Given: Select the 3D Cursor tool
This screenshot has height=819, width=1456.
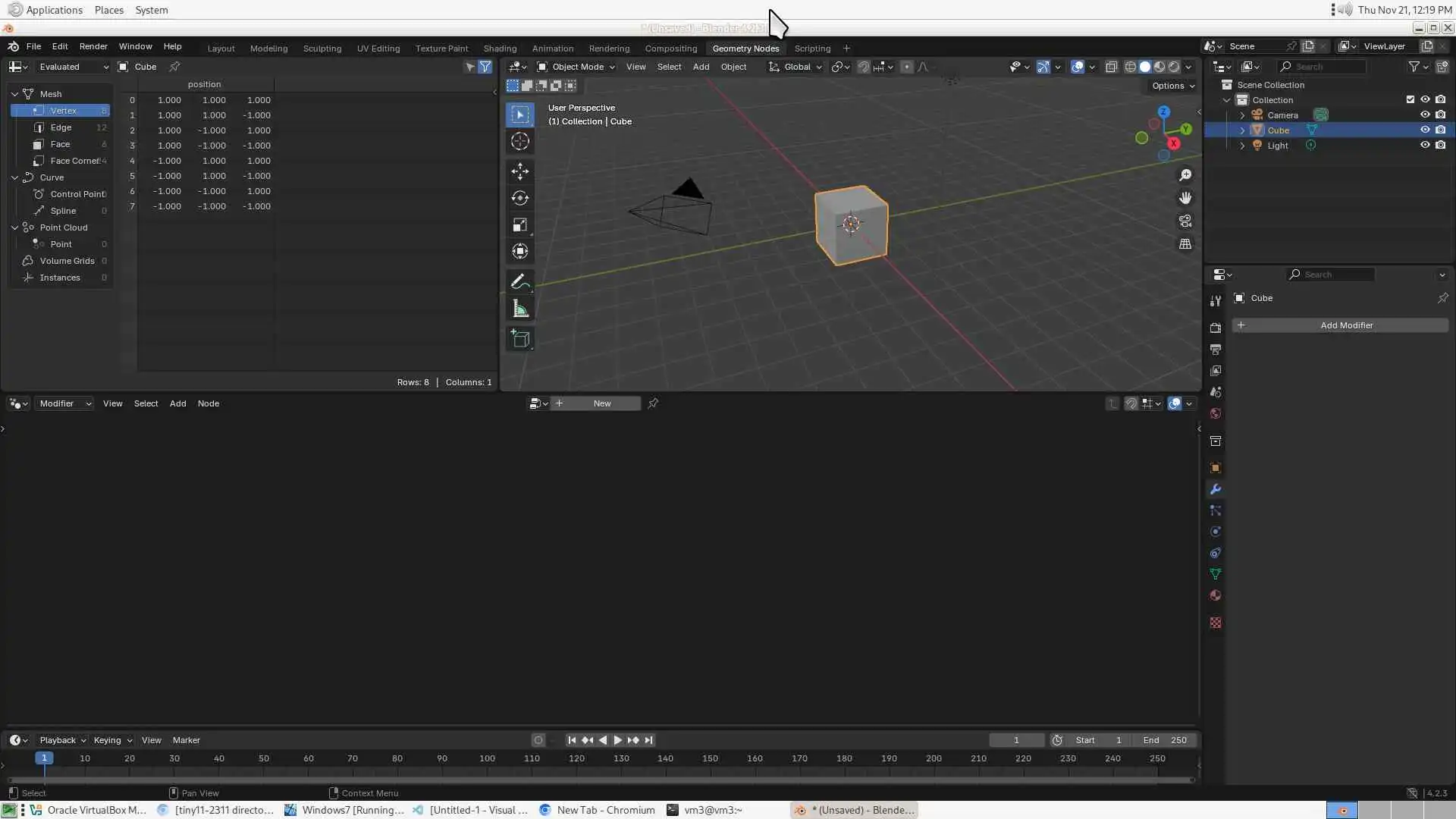Looking at the screenshot, I should [x=519, y=141].
